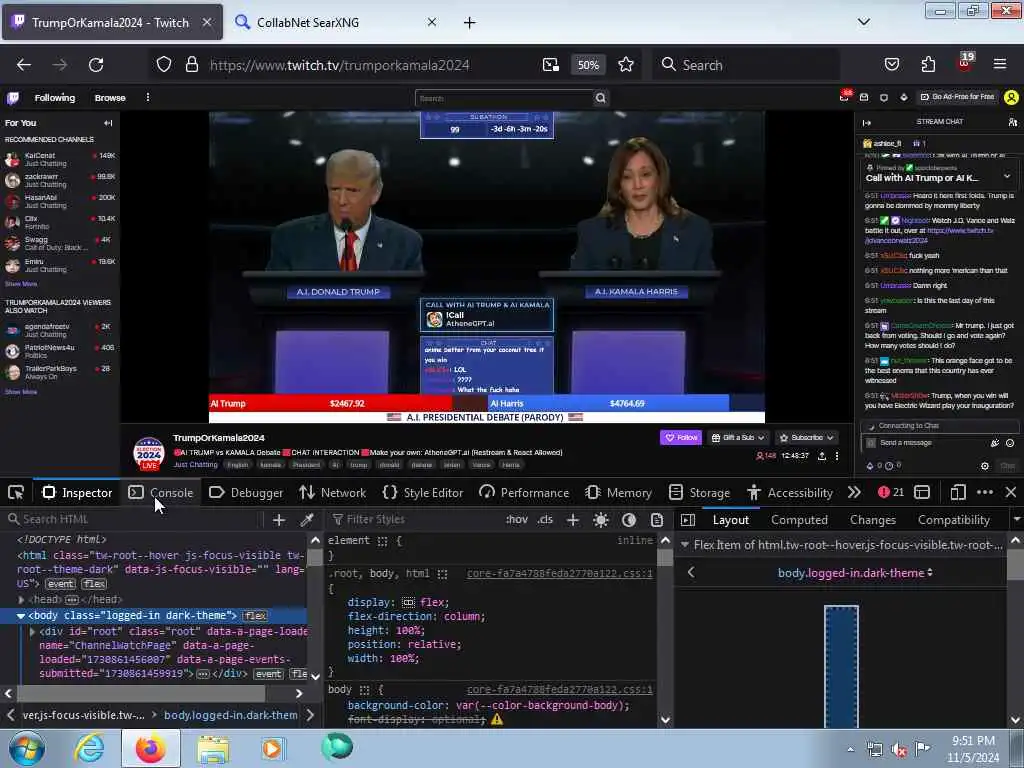The height and width of the screenshot is (768, 1024).
Task: Open the Debugger tab
Action: [x=246, y=492]
